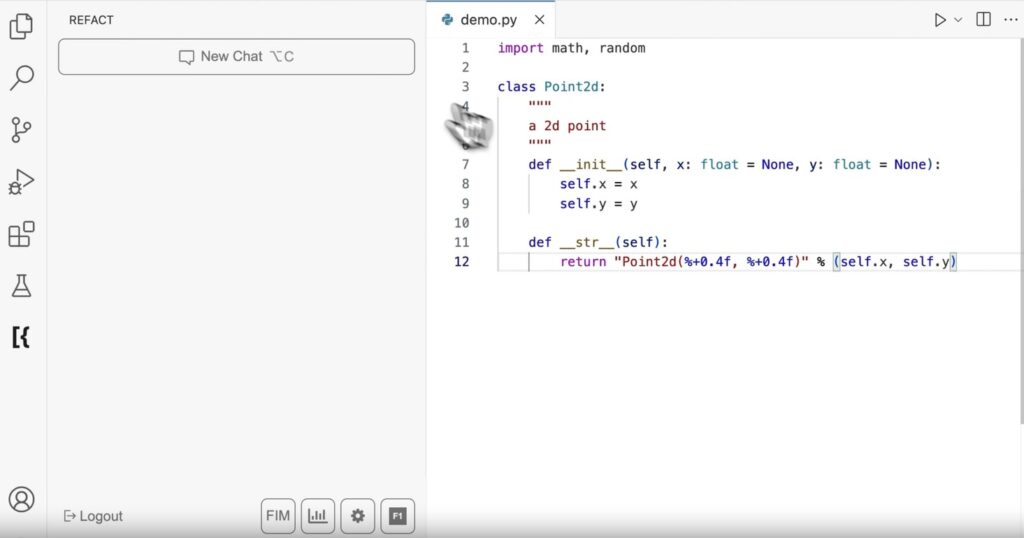Click the 'class Point2d:' line
This screenshot has height=538, width=1024.
click(551, 87)
